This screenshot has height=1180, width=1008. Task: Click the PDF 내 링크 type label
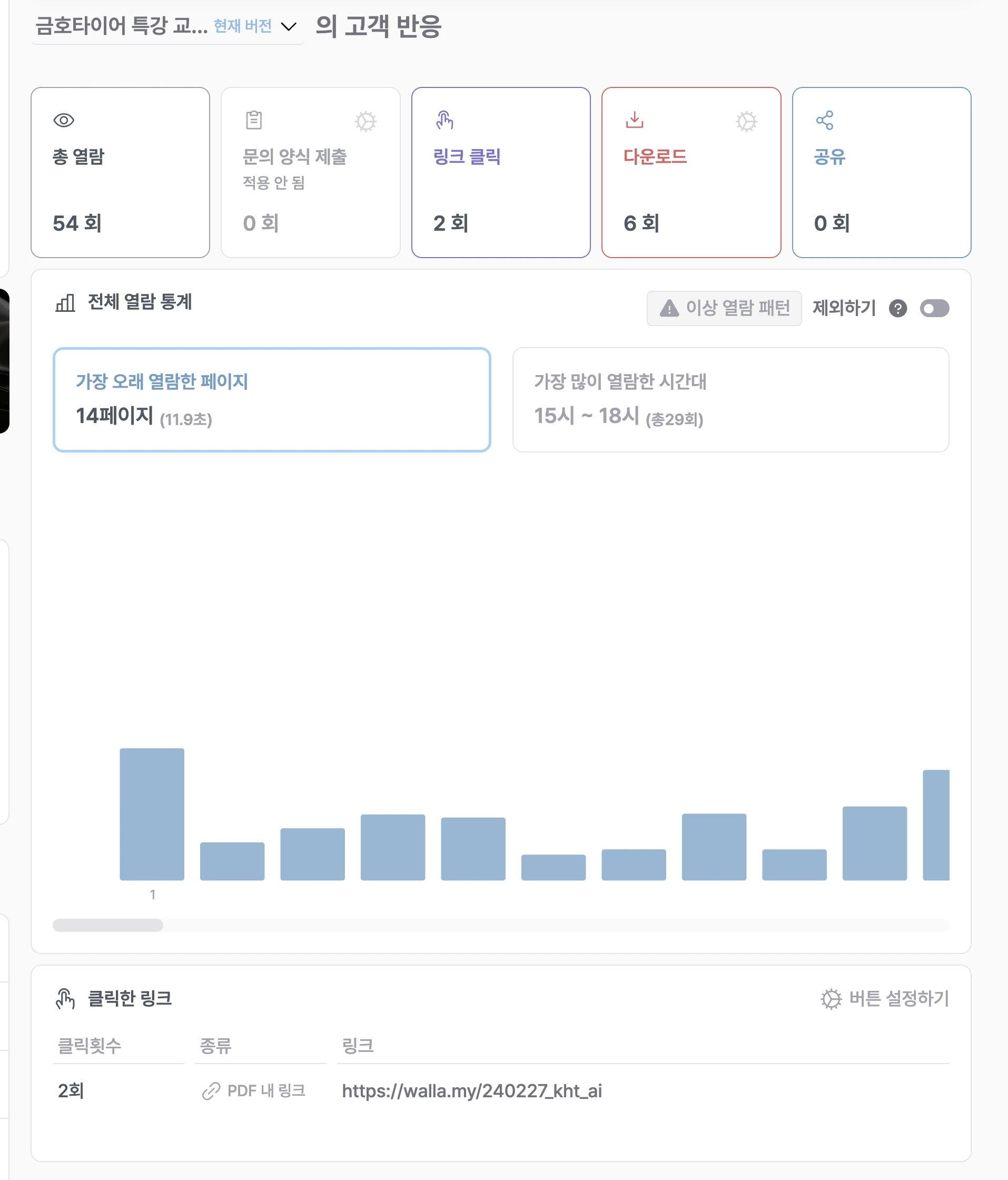click(x=266, y=1090)
